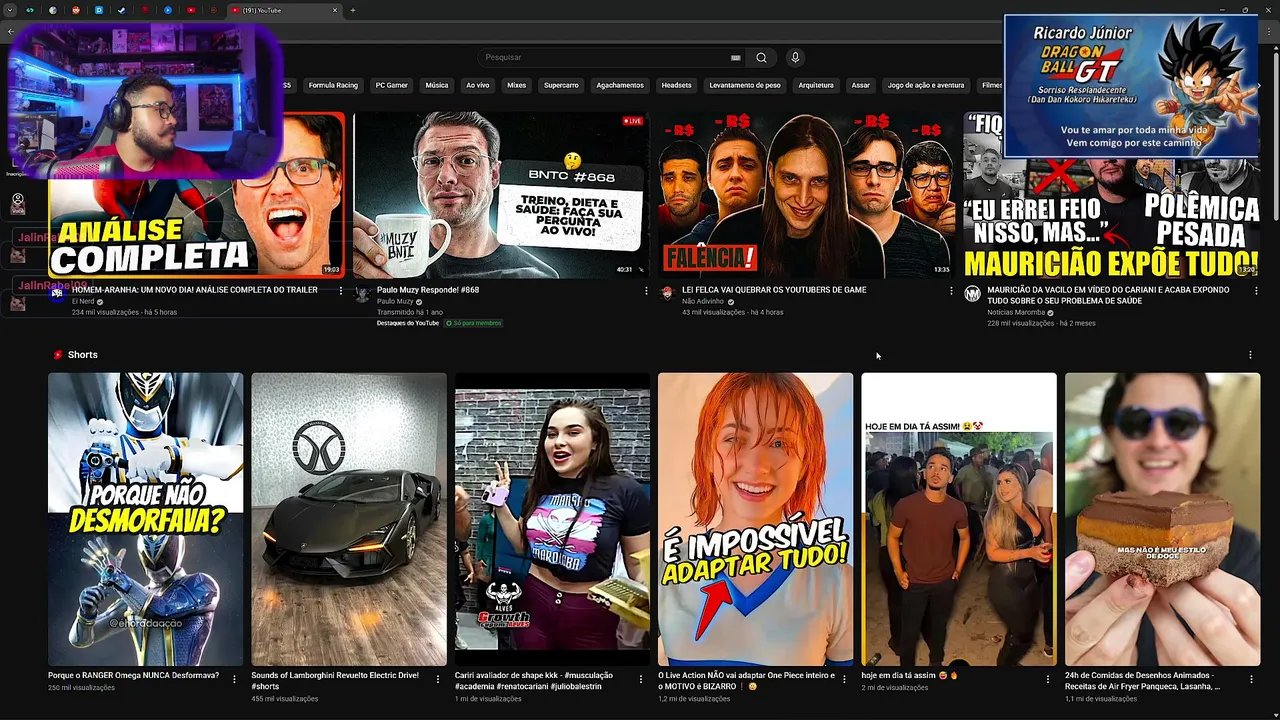The height and width of the screenshot is (720, 1280).
Task: Open options menu for Mauricião video
Action: [x=1256, y=290]
